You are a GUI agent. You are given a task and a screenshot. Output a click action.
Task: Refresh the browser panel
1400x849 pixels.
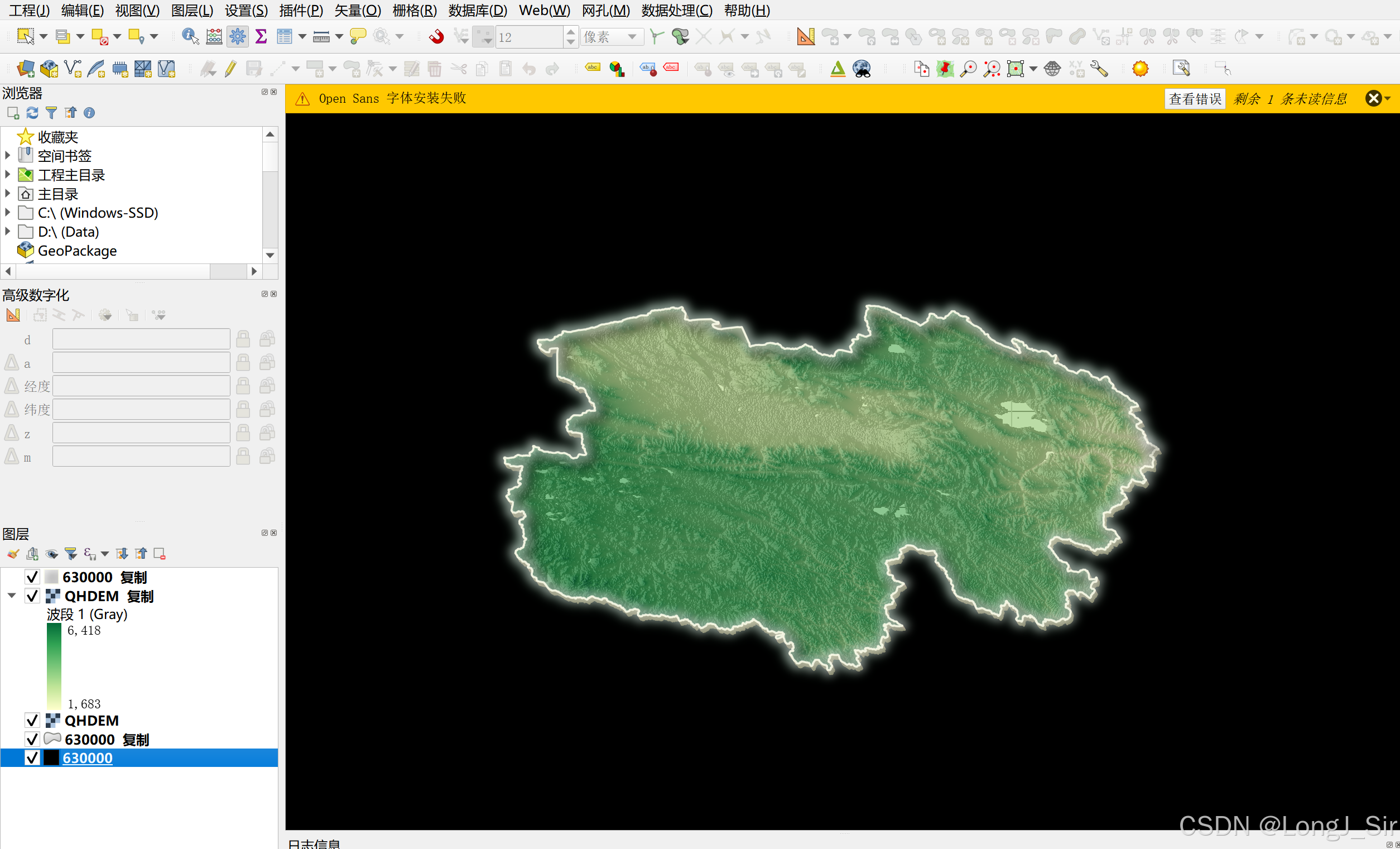click(32, 113)
